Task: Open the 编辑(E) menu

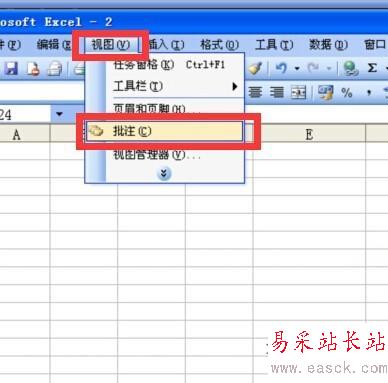Action: [53, 45]
